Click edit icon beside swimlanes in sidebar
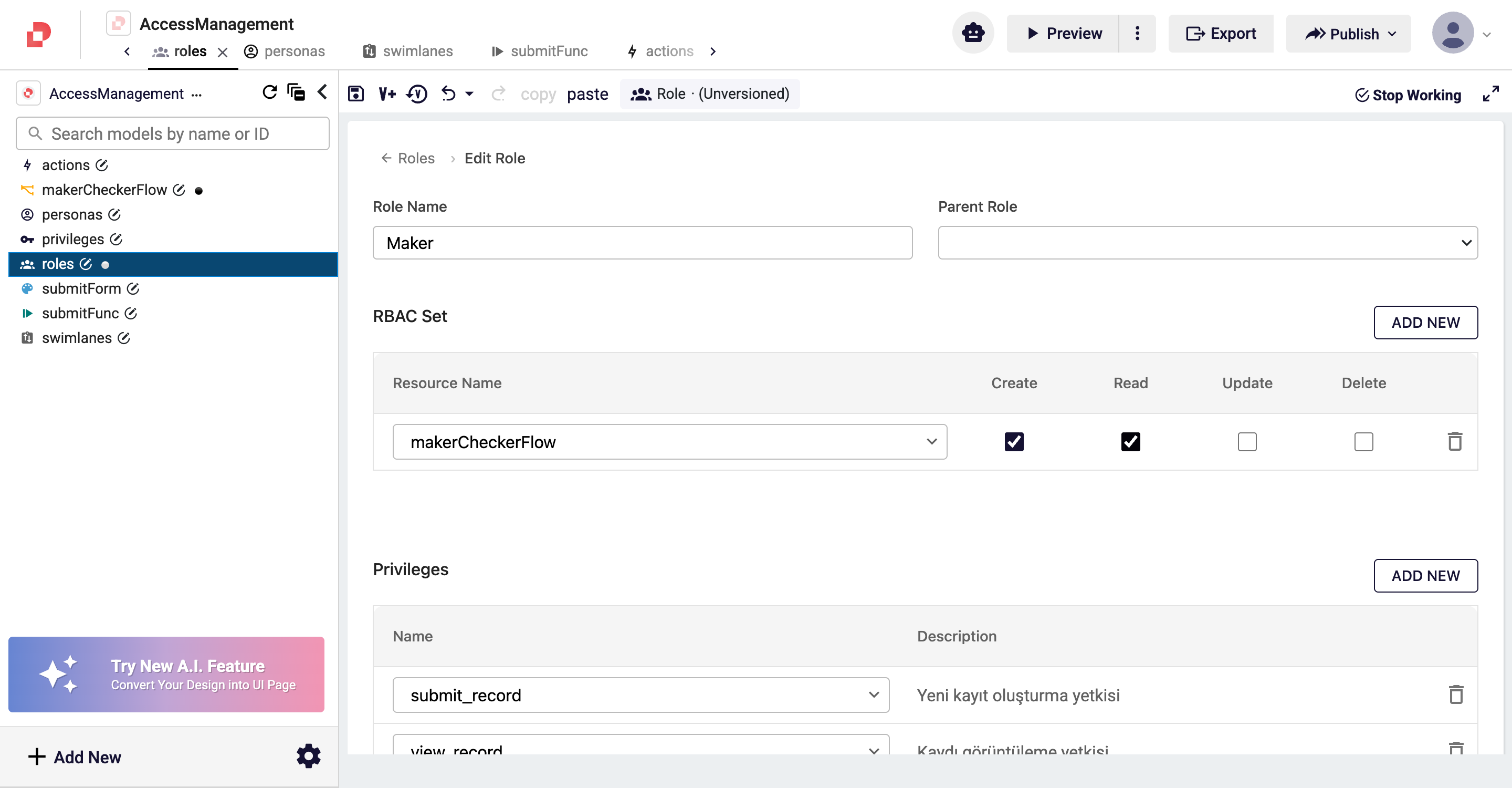 point(124,338)
